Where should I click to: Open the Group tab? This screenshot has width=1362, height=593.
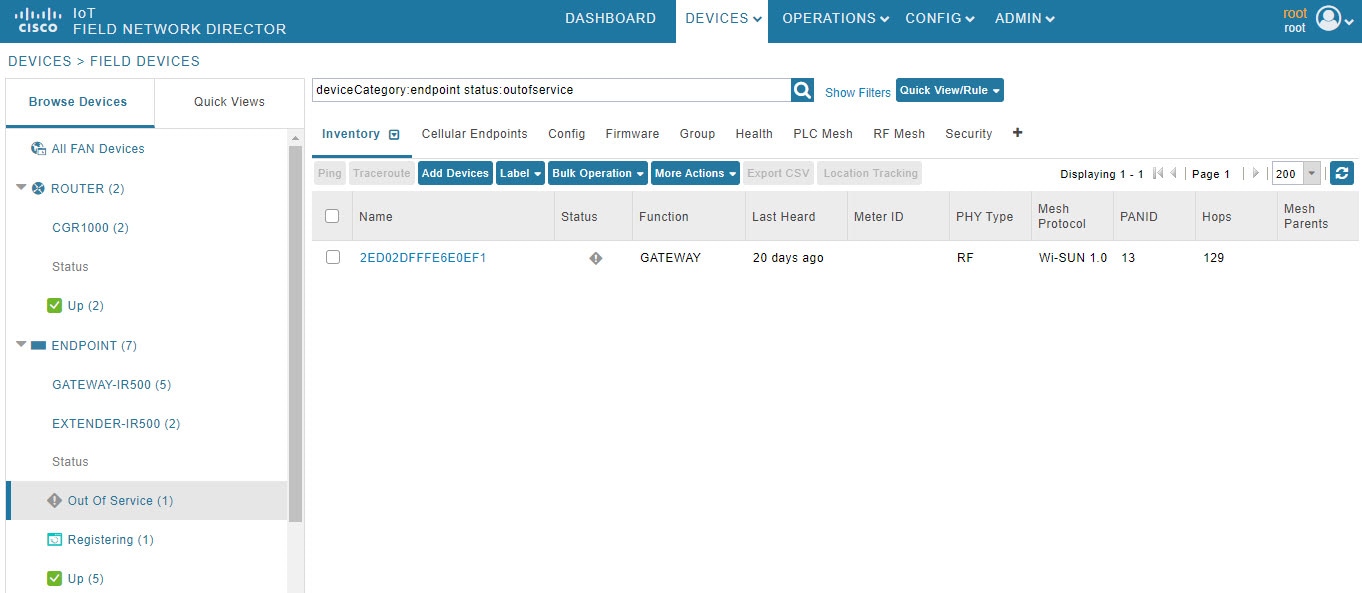[697, 134]
